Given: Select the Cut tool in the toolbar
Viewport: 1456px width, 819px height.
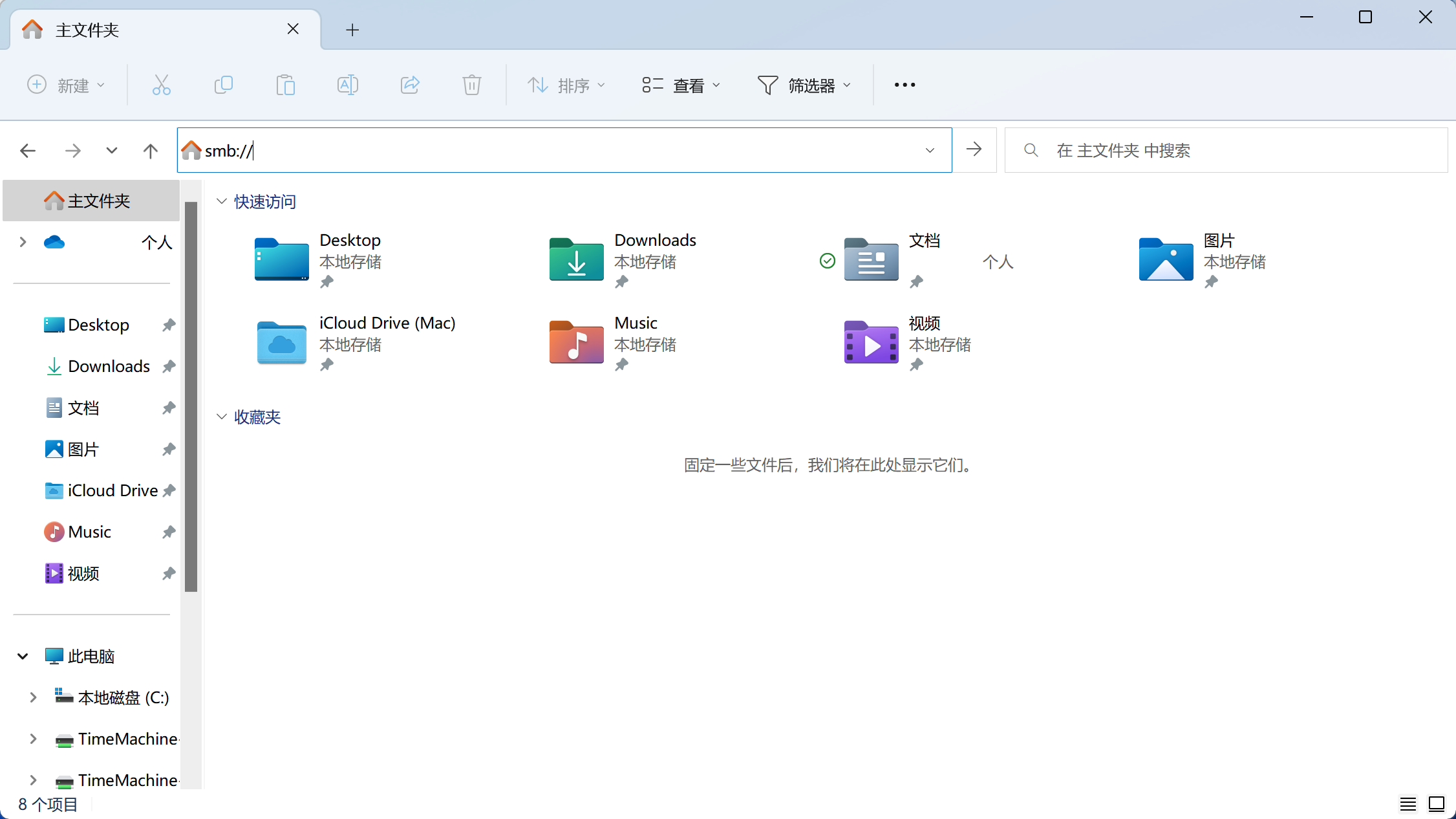Looking at the screenshot, I should point(161,85).
